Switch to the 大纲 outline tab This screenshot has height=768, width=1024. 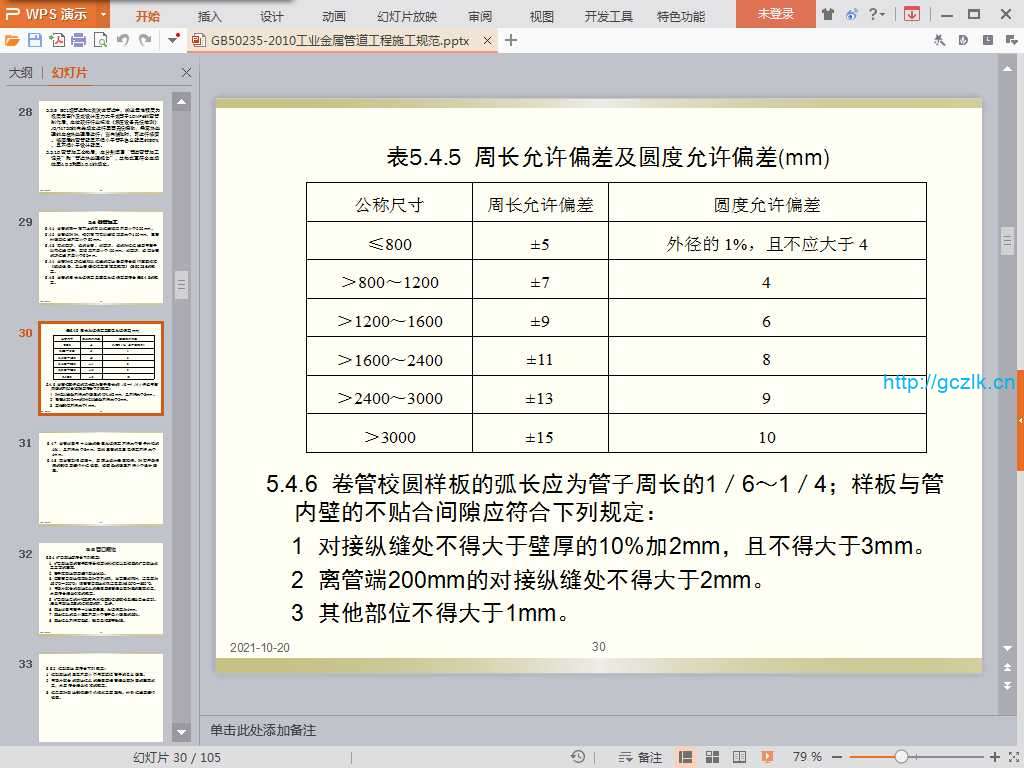21,73
